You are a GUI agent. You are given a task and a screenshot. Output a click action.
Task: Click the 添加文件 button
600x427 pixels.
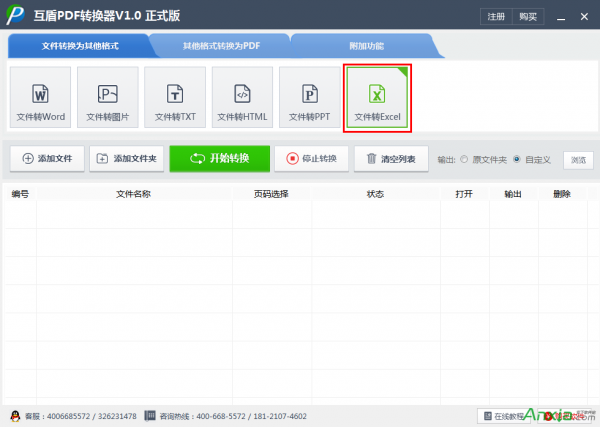46,158
